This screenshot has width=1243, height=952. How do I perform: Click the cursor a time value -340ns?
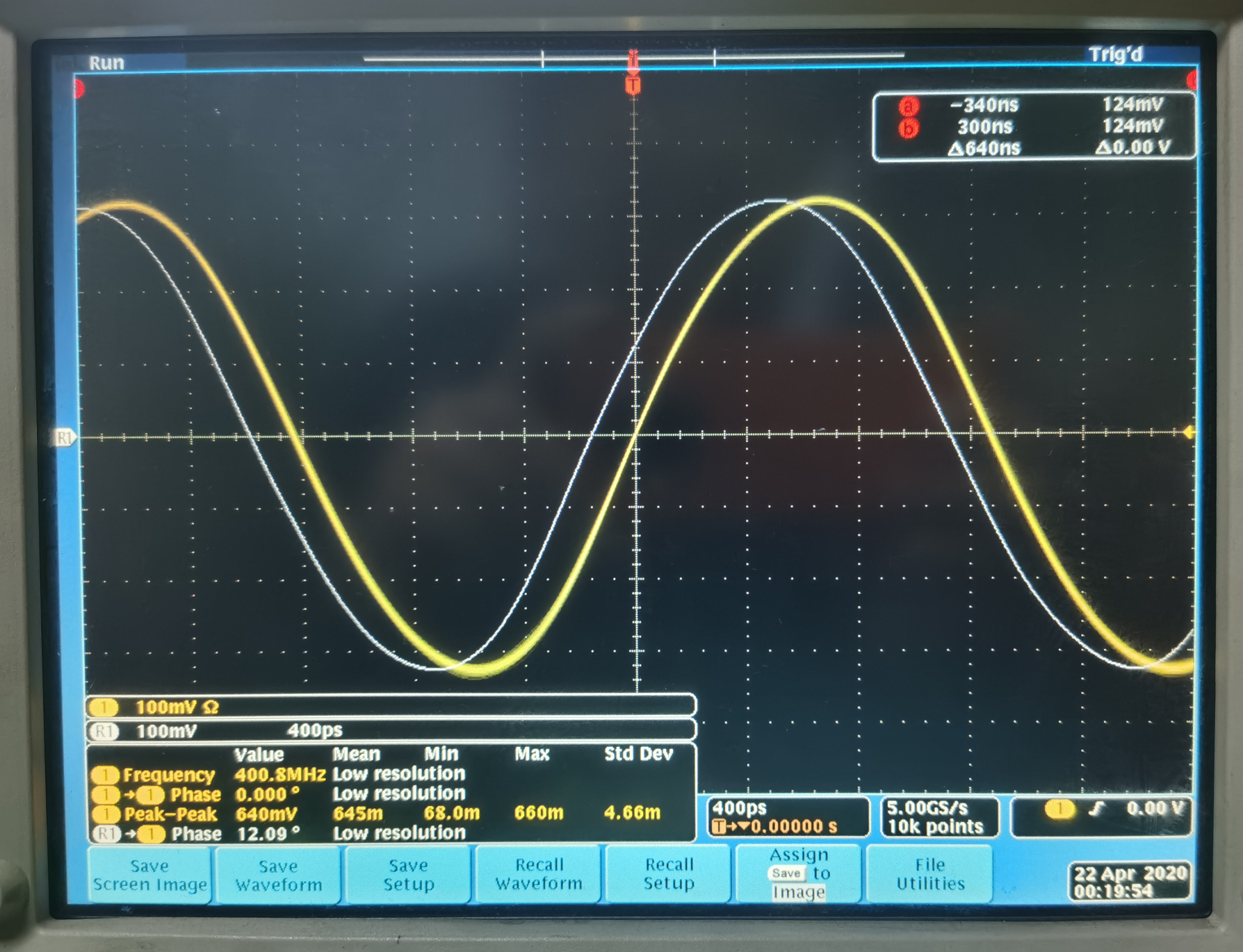pos(984,106)
